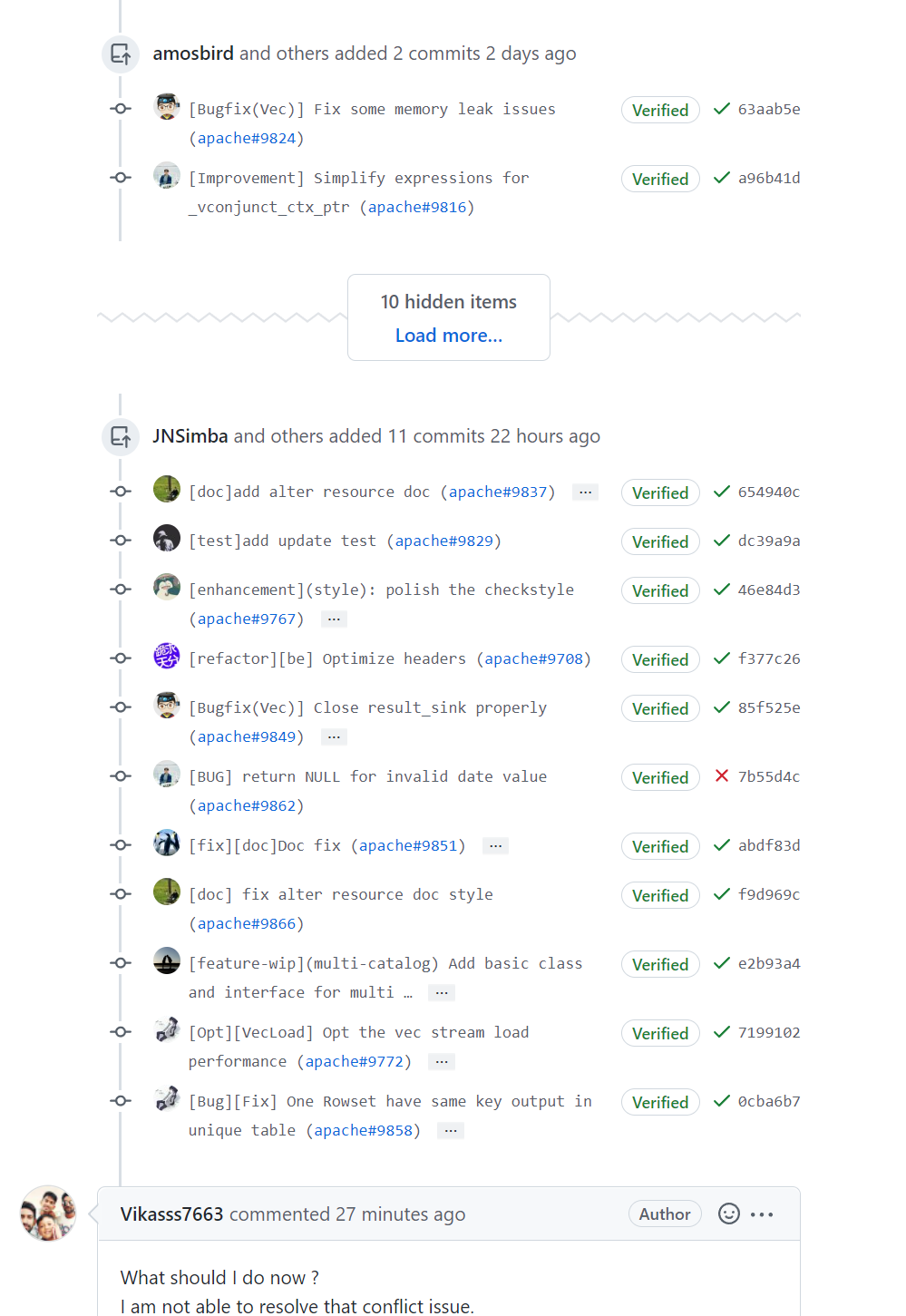This screenshot has width=906, height=1316.
Task: Load more hidden items
Action: (449, 336)
